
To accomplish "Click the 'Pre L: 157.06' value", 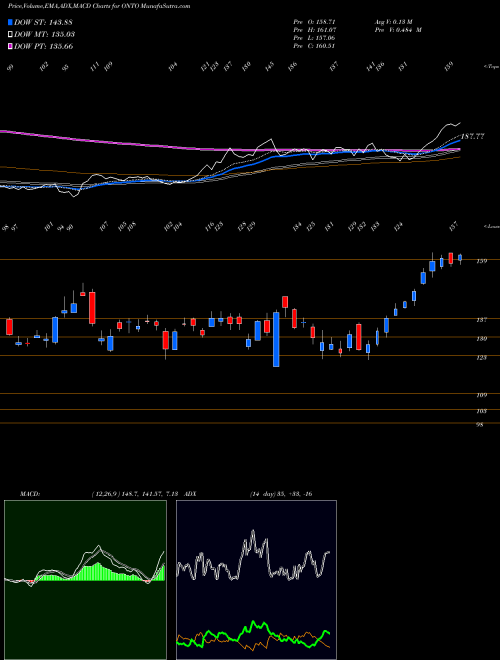I will (x=314, y=38).
